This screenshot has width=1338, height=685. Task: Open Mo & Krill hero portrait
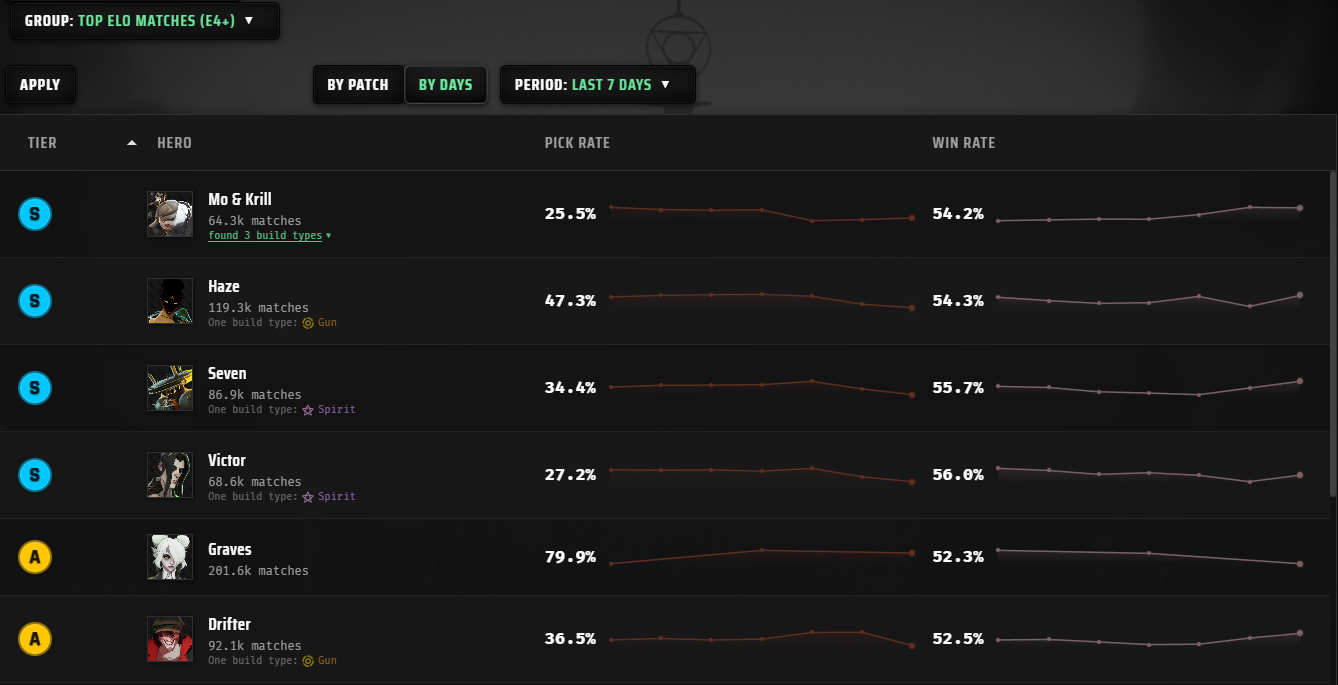click(x=170, y=214)
